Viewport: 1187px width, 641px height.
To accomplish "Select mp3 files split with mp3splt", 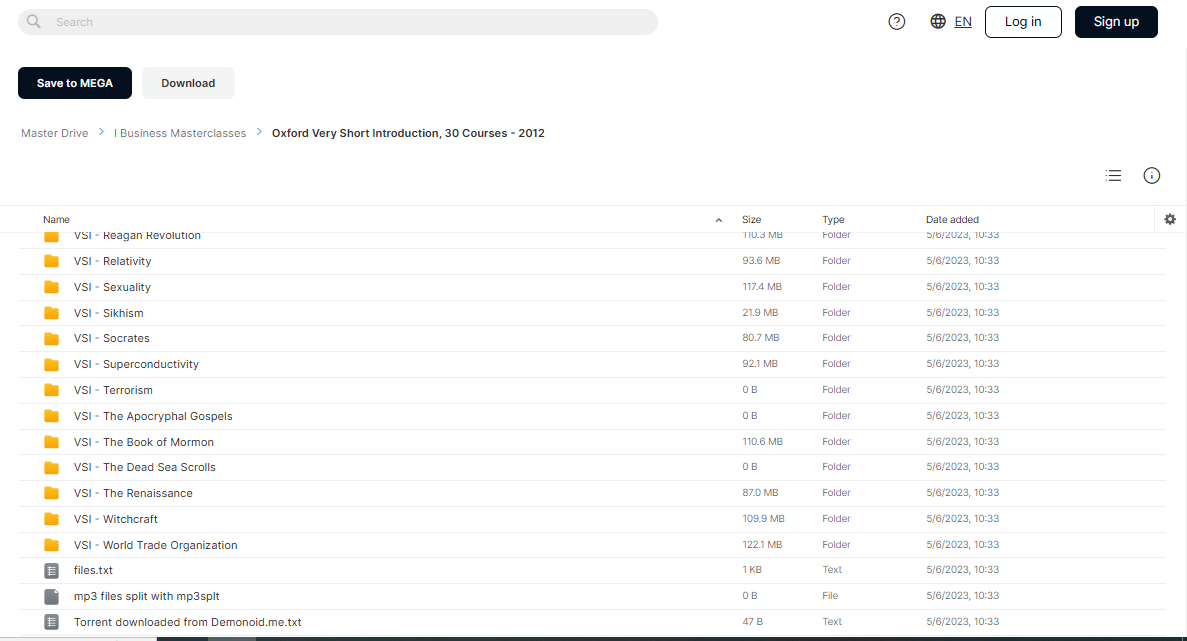I will pyautogui.click(x=147, y=596).
